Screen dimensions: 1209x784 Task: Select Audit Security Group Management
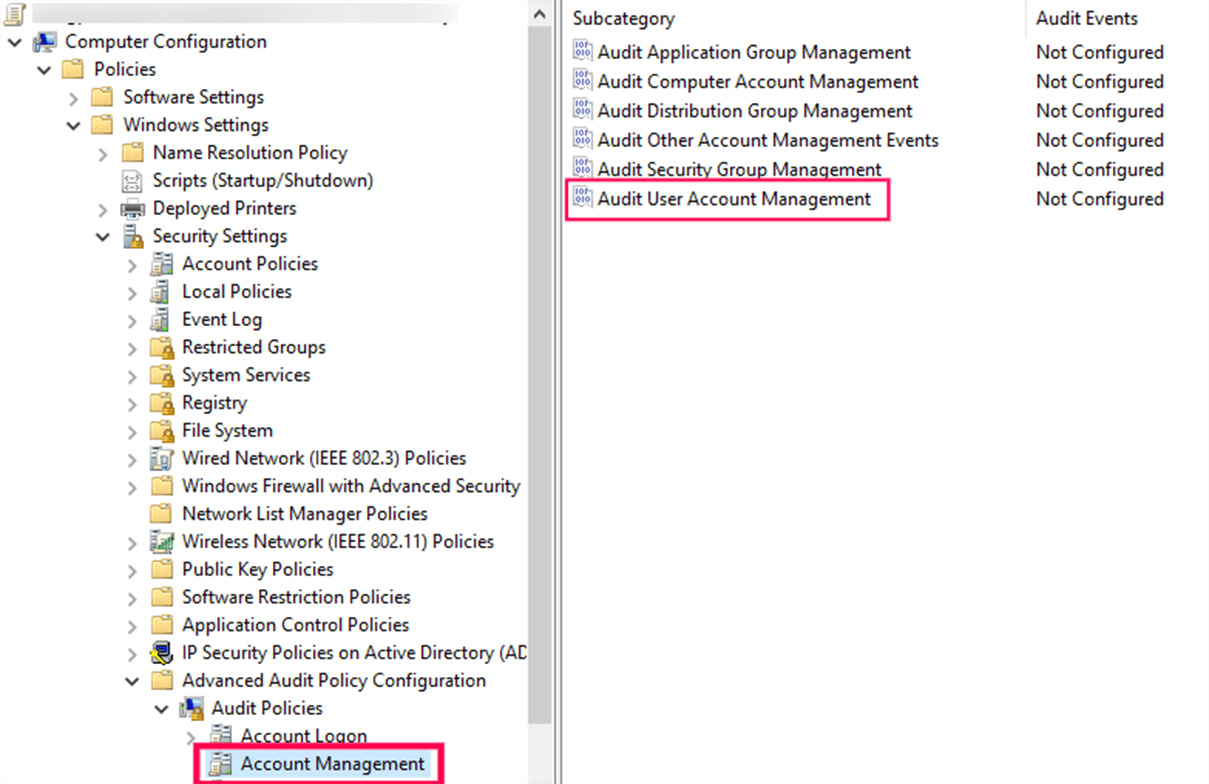[740, 169]
